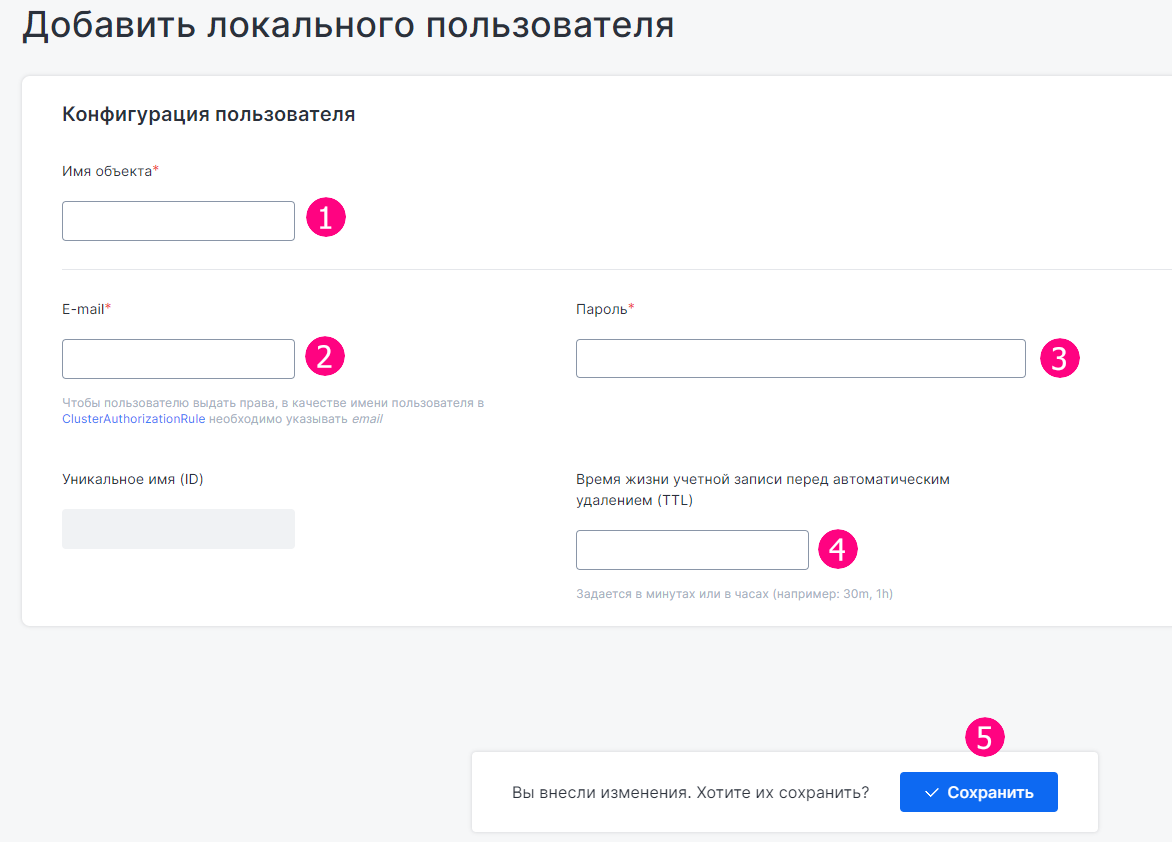Focus the E-mail input field
Screen dimensions: 1172x842
point(178,359)
